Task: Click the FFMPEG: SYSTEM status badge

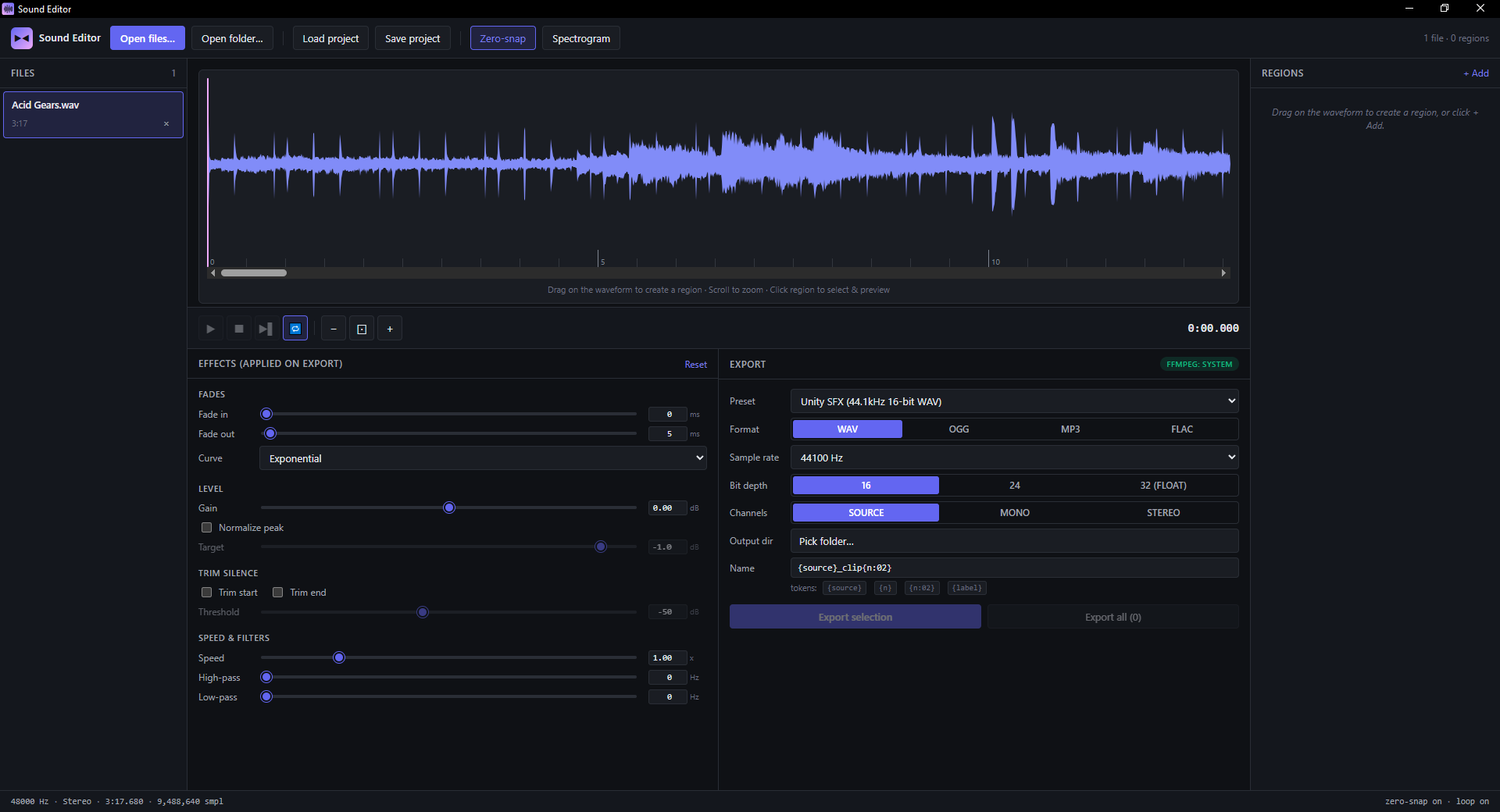Action: pyautogui.click(x=1199, y=365)
